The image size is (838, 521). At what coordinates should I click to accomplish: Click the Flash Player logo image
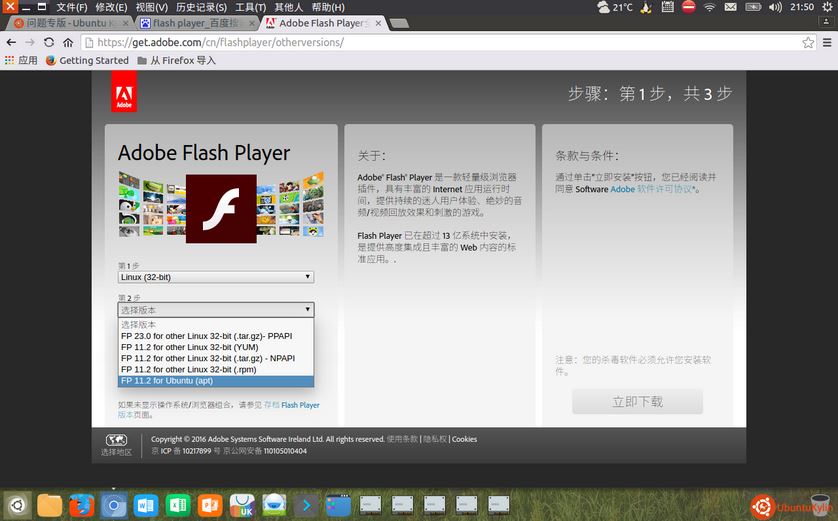coord(221,208)
